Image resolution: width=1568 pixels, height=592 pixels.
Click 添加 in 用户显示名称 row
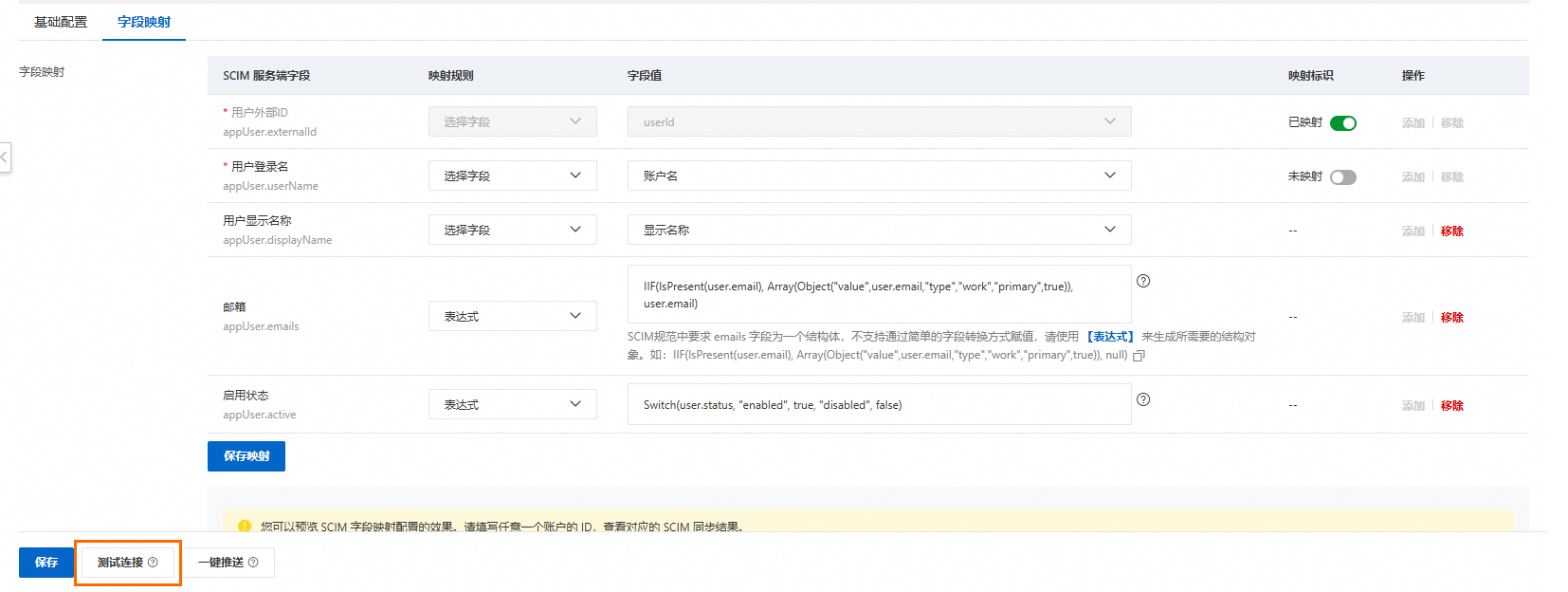pos(1413,231)
